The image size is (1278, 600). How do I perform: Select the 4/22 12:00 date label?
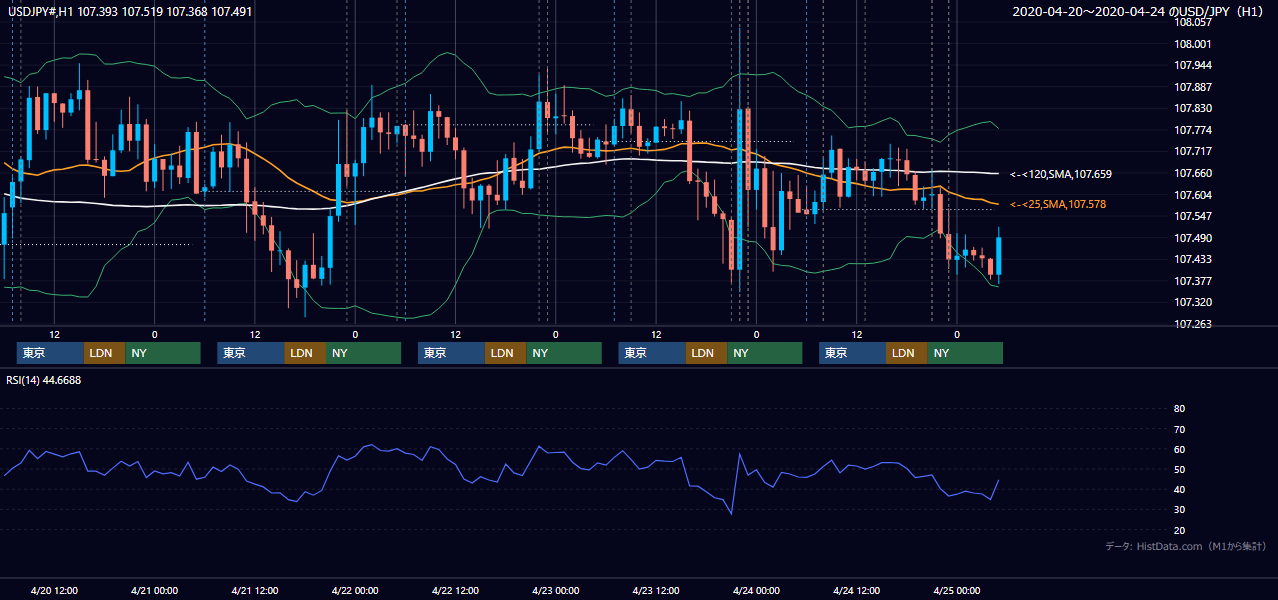455,590
